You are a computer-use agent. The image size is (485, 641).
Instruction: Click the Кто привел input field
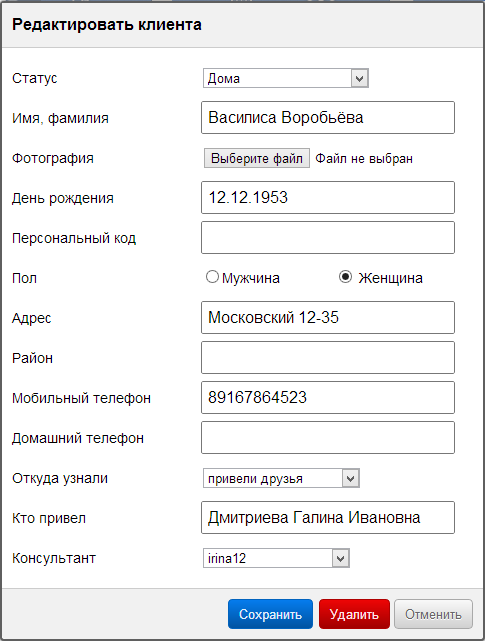click(328, 518)
